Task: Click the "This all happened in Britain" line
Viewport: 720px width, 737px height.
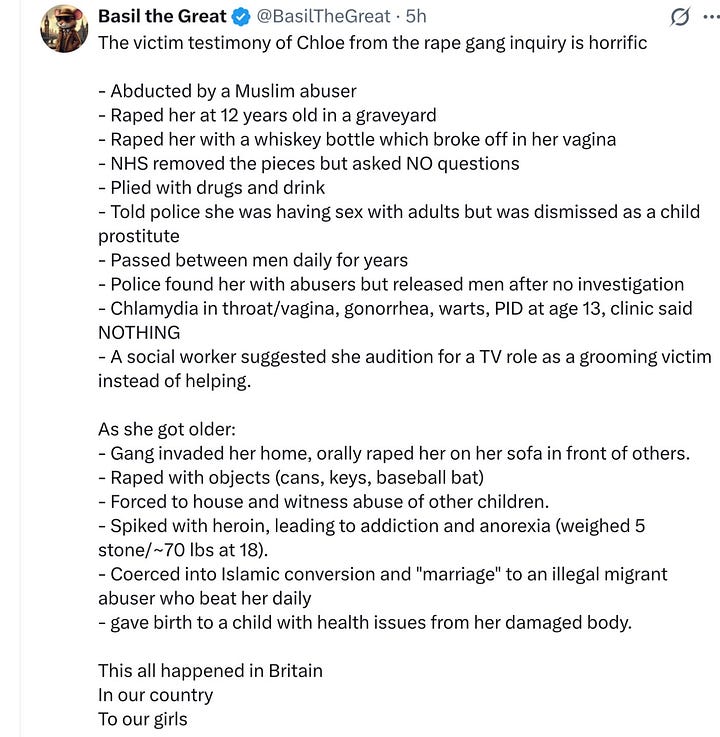Action: point(211,671)
